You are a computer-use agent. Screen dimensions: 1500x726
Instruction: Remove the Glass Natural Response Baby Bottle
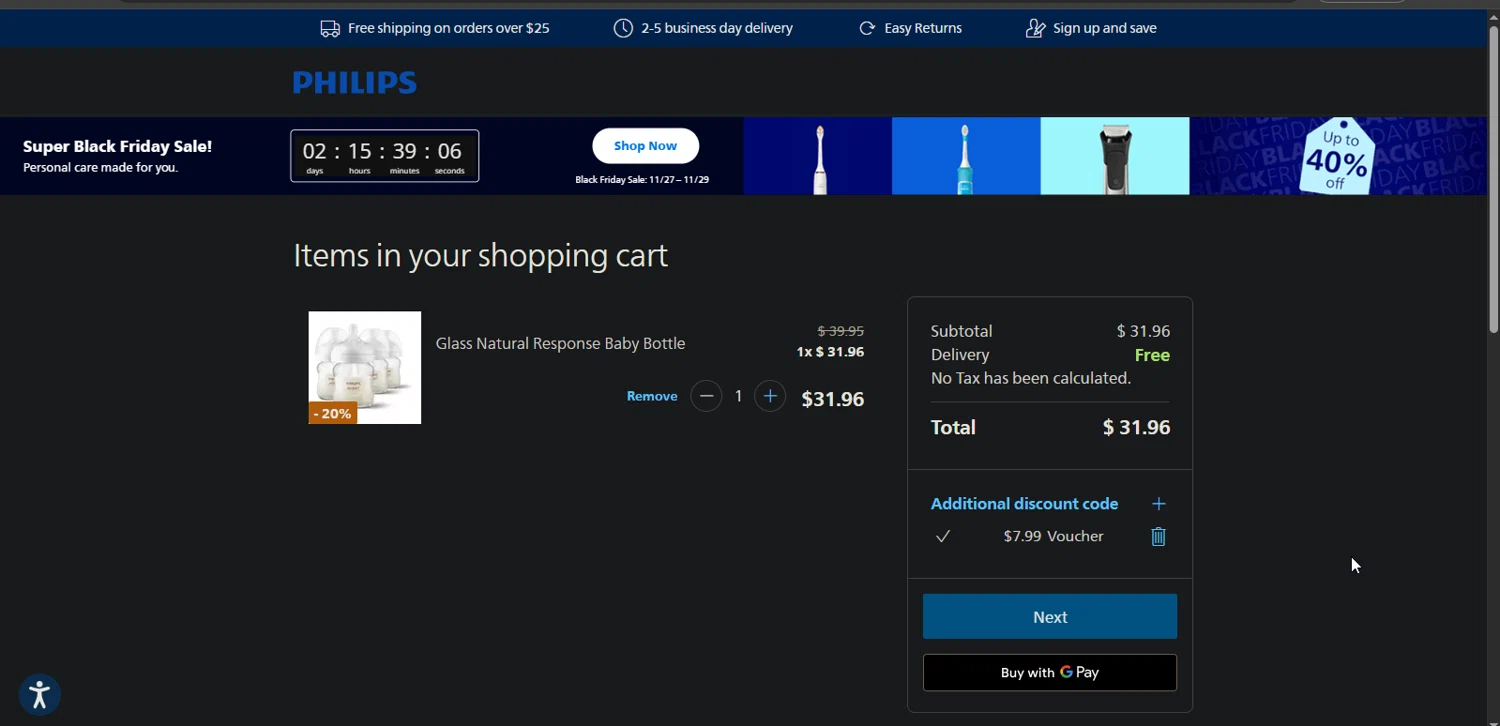pyautogui.click(x=652, y=396)
